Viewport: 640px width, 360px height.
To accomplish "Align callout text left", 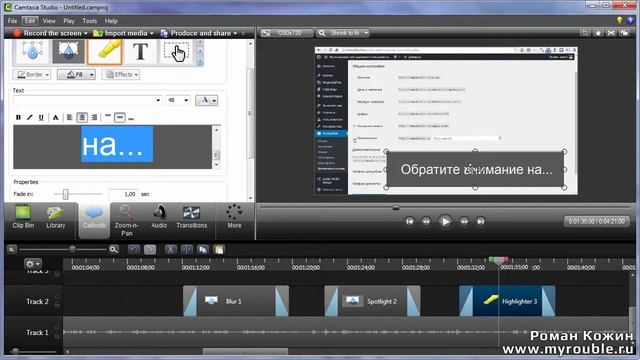I will 70,118.
